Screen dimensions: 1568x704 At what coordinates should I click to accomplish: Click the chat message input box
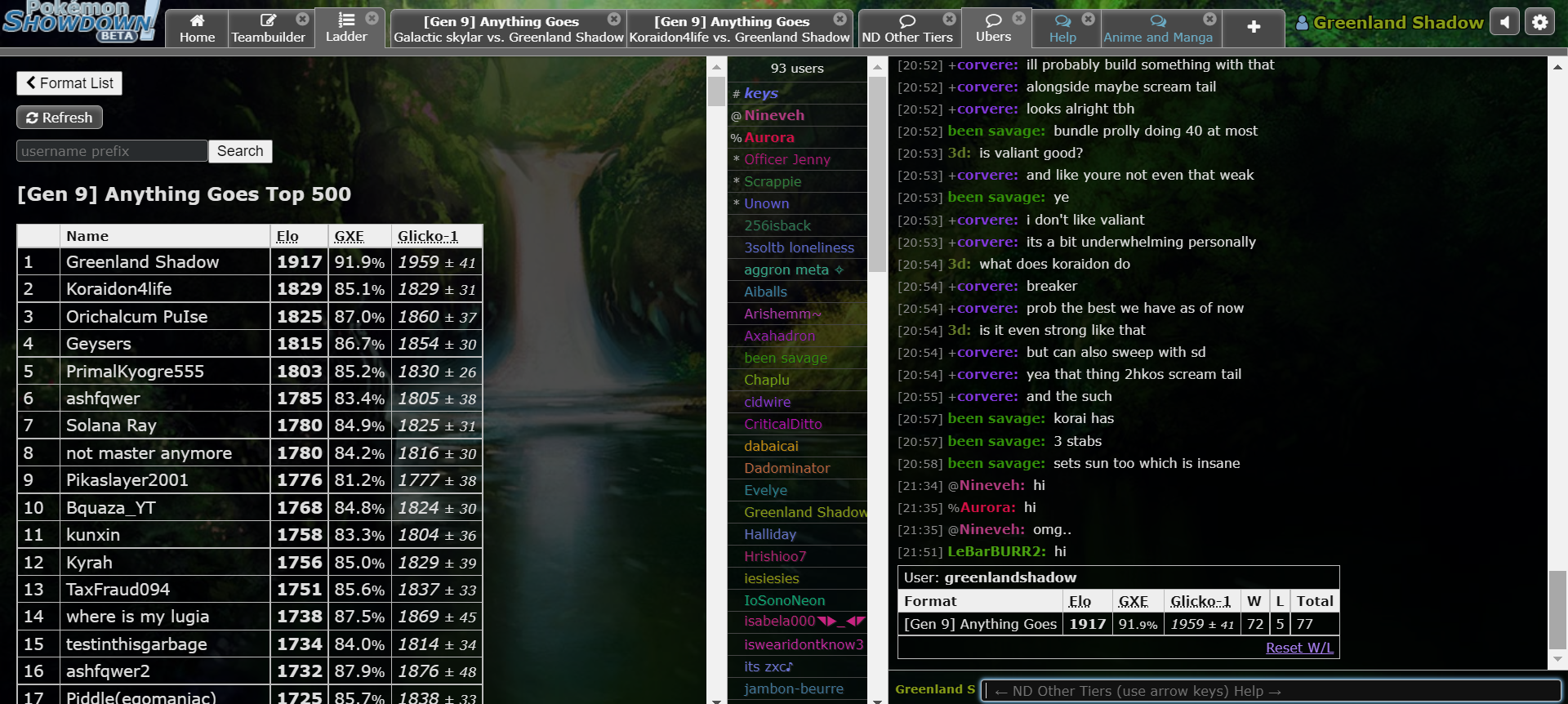(1270, 691)
